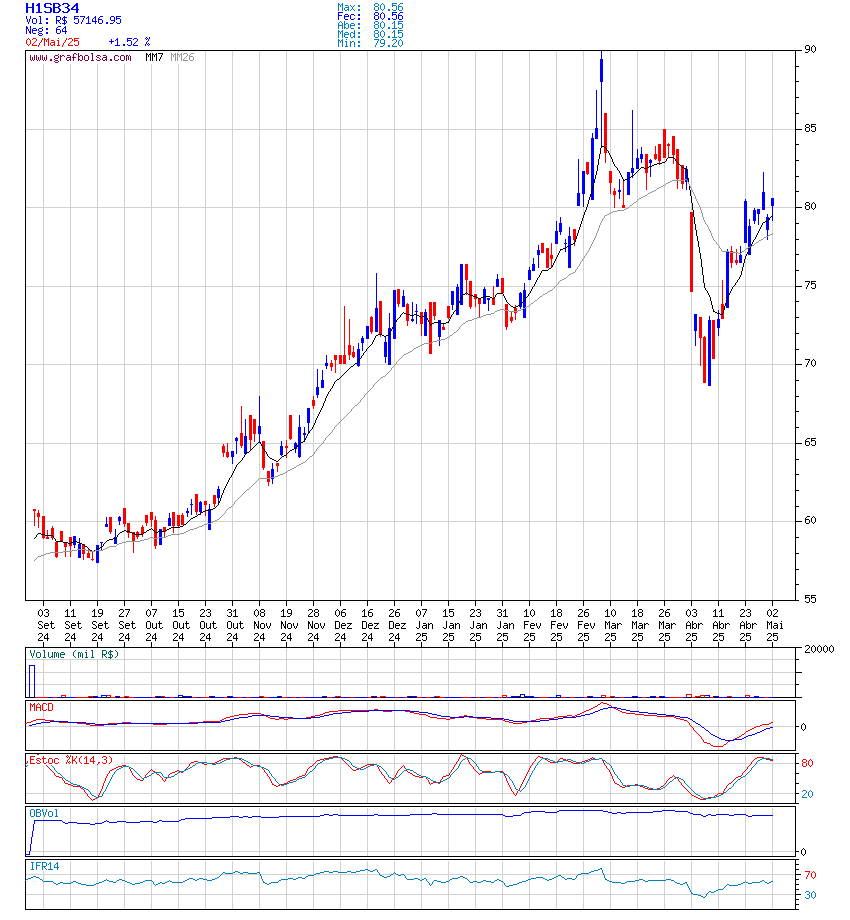Image resolution: width=850 pixels, height=920 pixels.
Task: Click the Neg: 64 trades count
Action: tap(46, 31)
